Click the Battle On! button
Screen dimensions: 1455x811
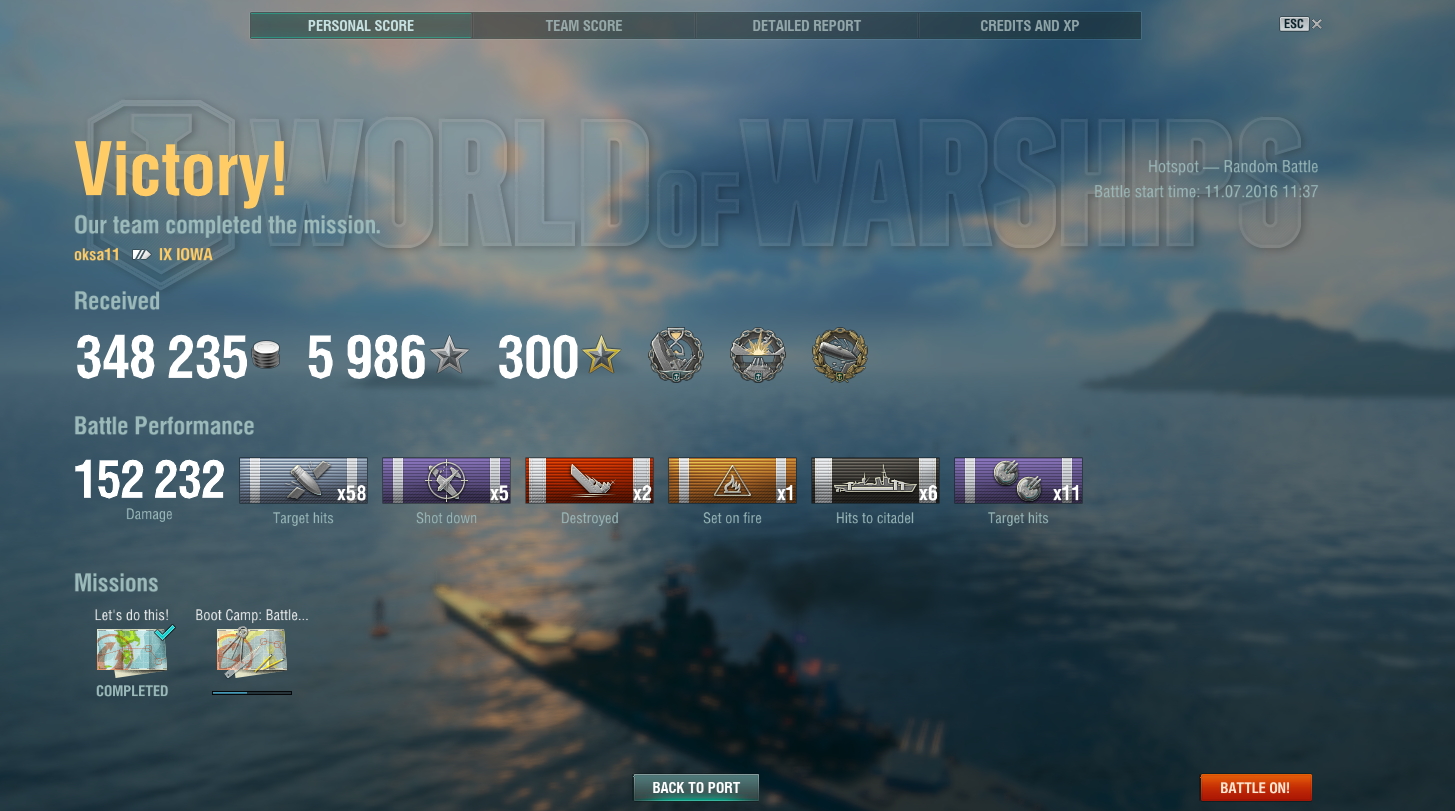coord(1256,788)
